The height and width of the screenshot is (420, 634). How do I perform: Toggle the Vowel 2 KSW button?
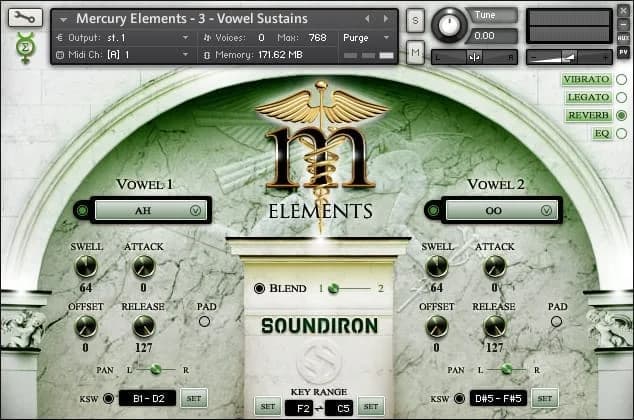(x=459, y=399)
